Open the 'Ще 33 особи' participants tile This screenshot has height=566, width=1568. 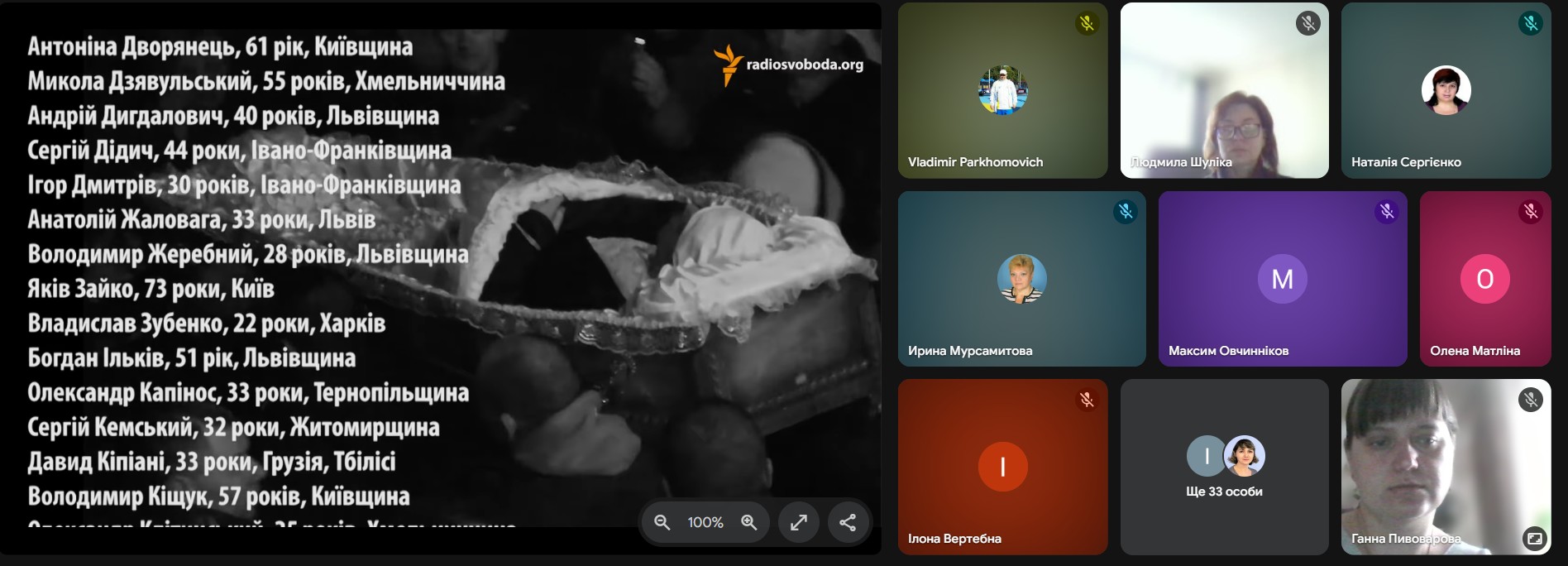point(1224,468)
